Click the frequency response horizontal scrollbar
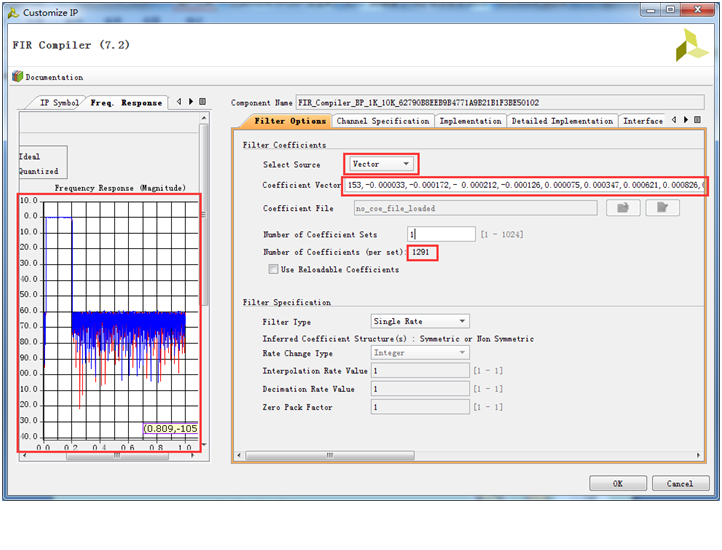Image resolution: width=722 pixels, height=550 pixels. pyautogui.click(x=117, y=456)
